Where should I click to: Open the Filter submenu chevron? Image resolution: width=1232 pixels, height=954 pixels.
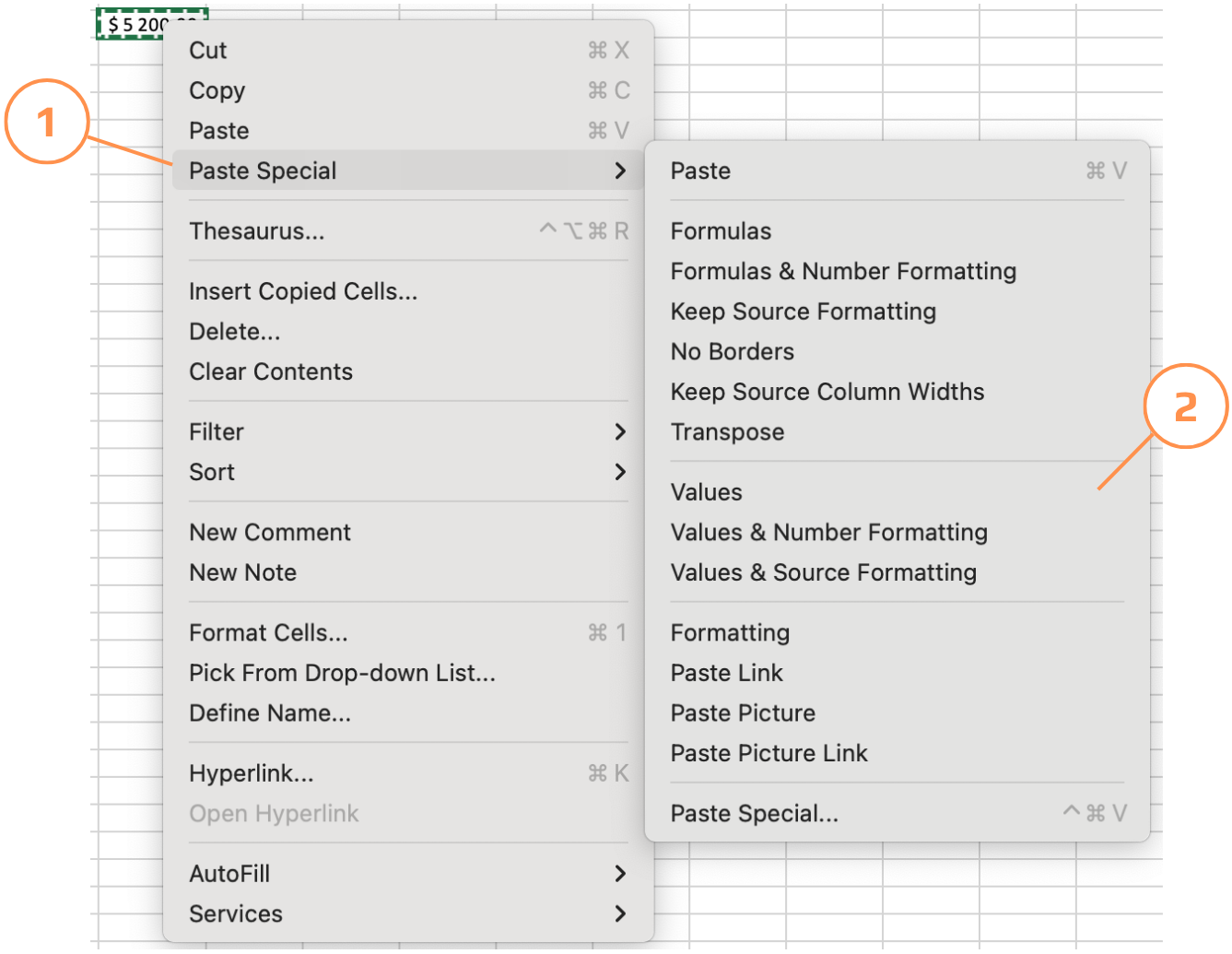tap(620, 431)
